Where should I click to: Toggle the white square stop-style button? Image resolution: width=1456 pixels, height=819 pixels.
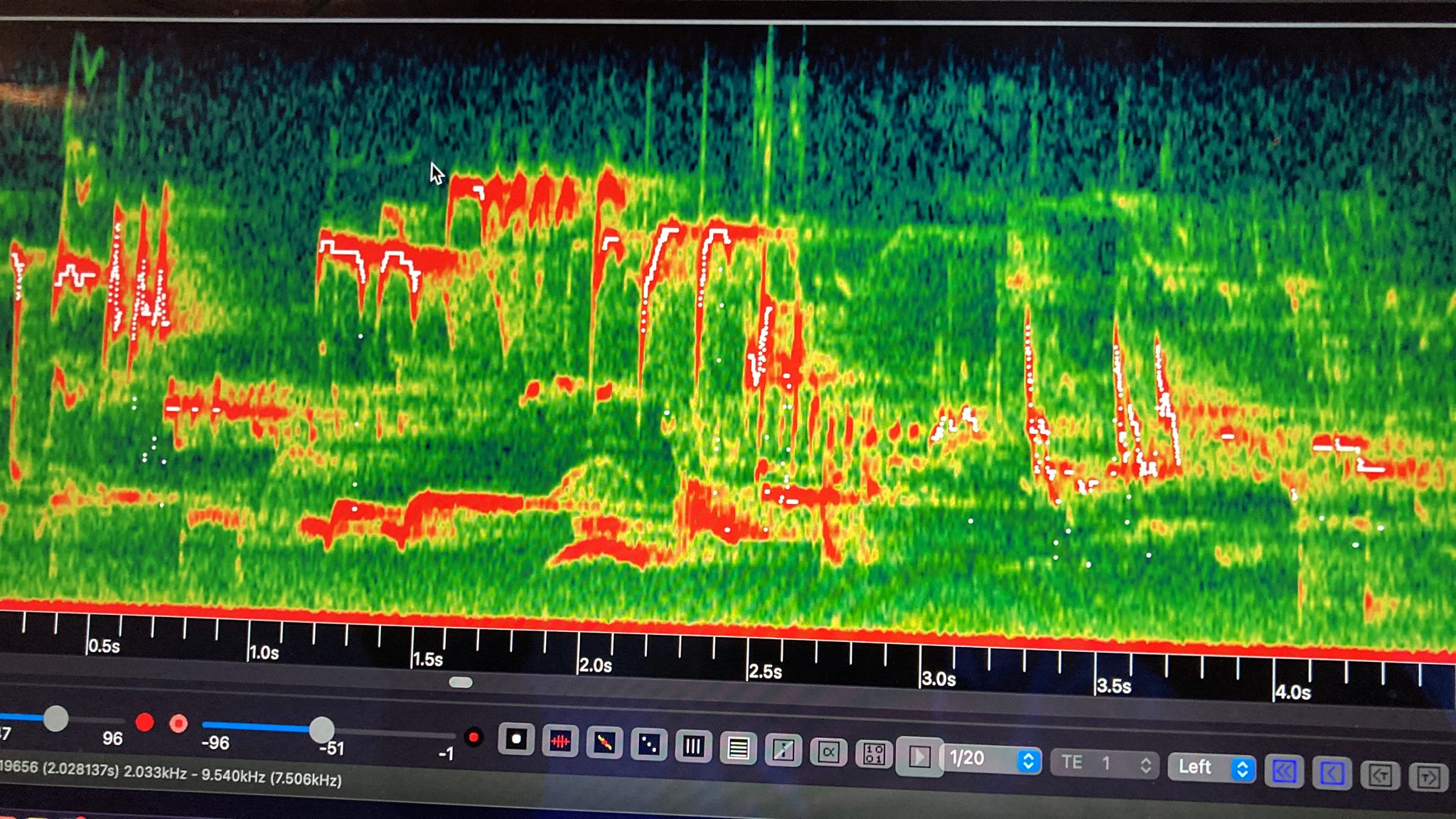coord(516,740)
